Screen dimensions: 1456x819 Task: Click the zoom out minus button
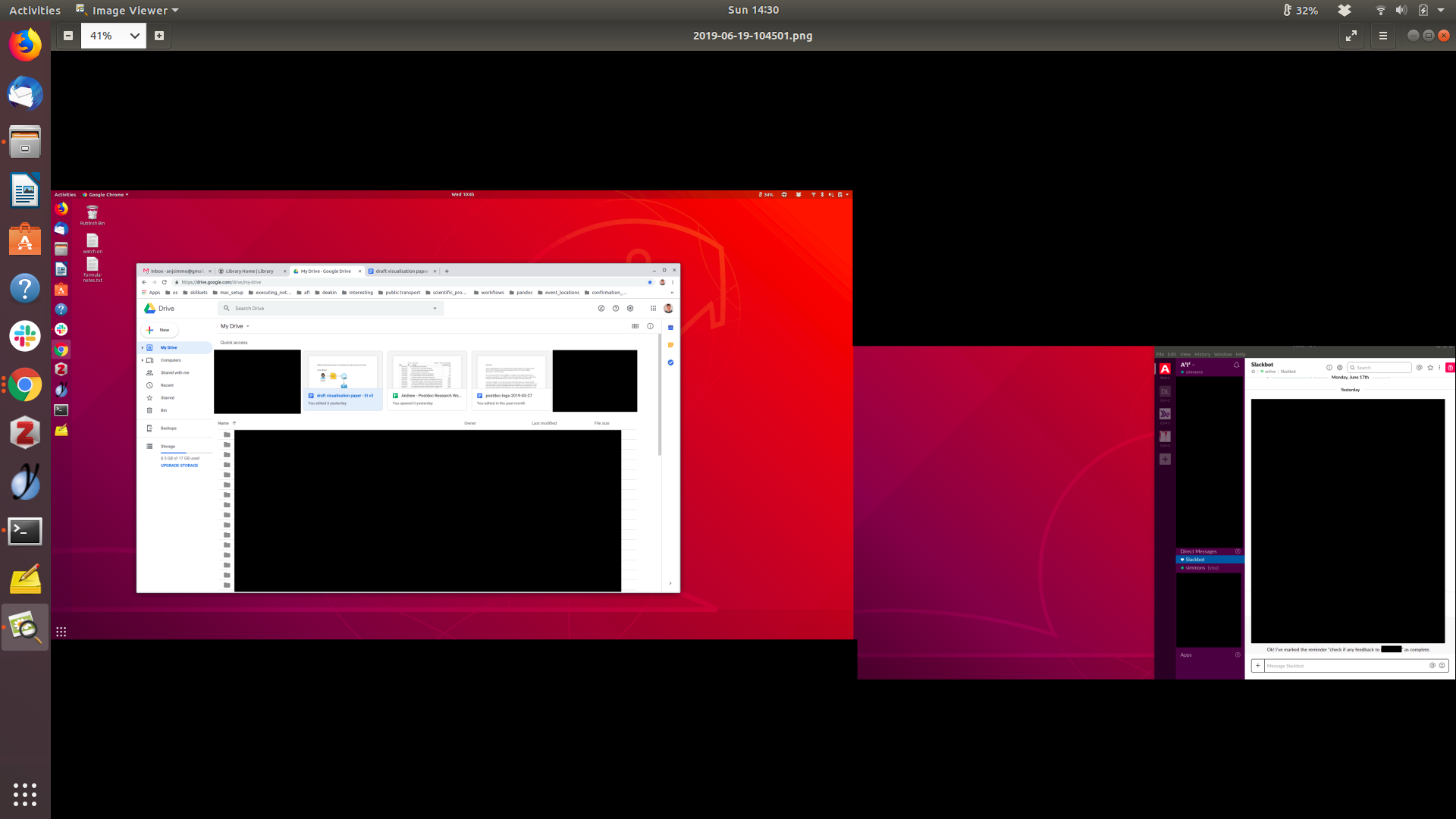(68, 36)
